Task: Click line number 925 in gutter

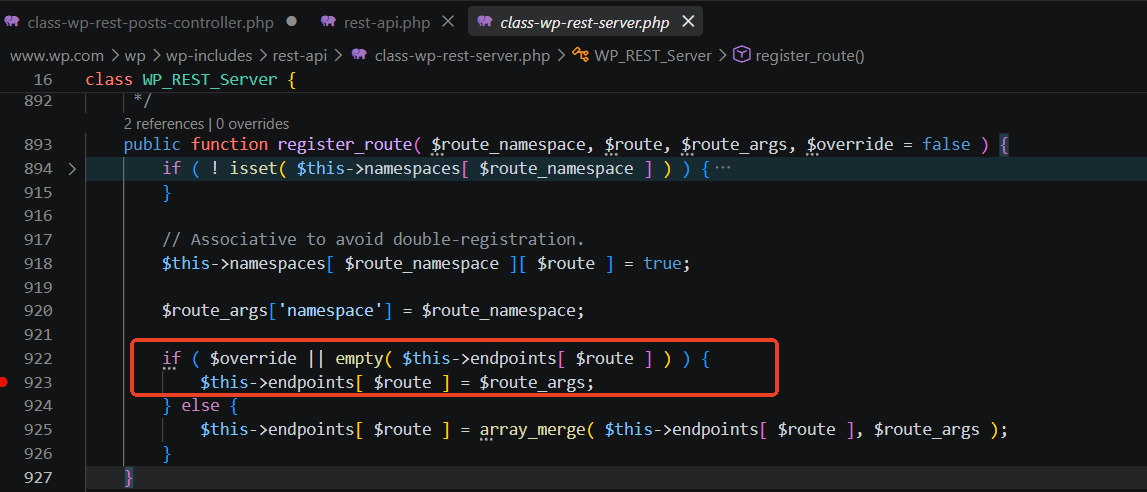Action: (x=37, y=429)
